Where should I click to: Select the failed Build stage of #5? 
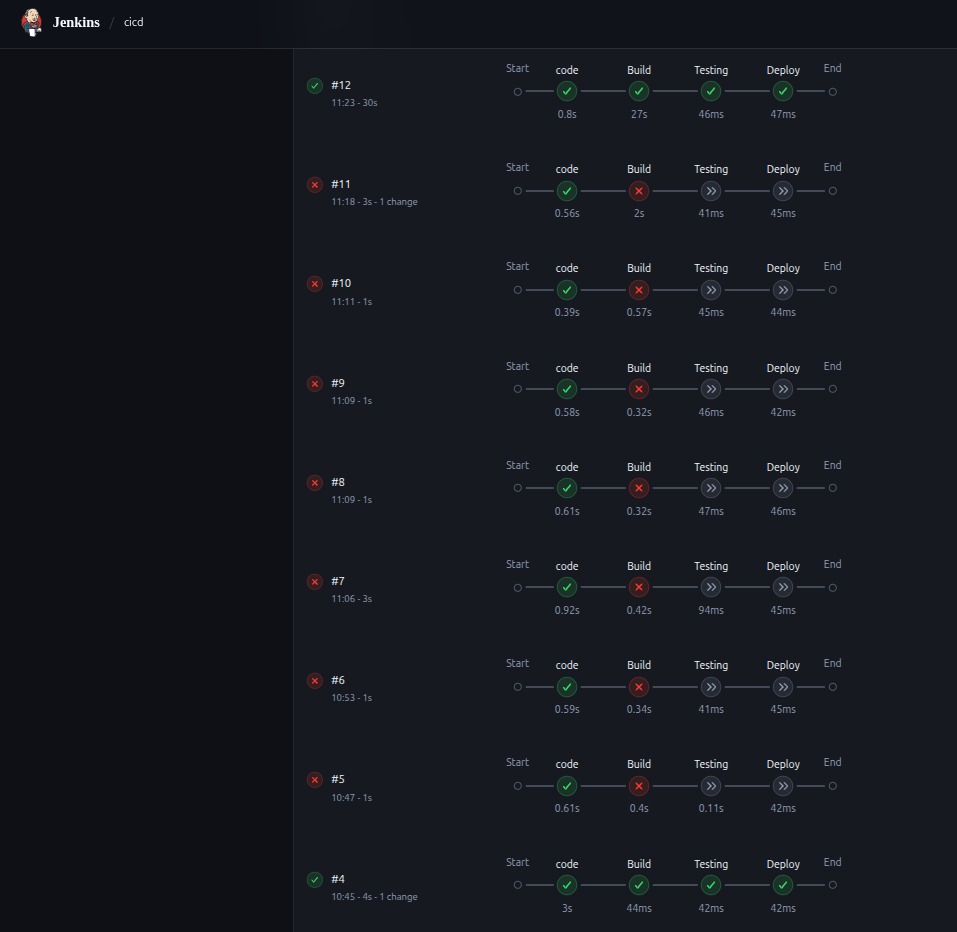pos(639,786)
